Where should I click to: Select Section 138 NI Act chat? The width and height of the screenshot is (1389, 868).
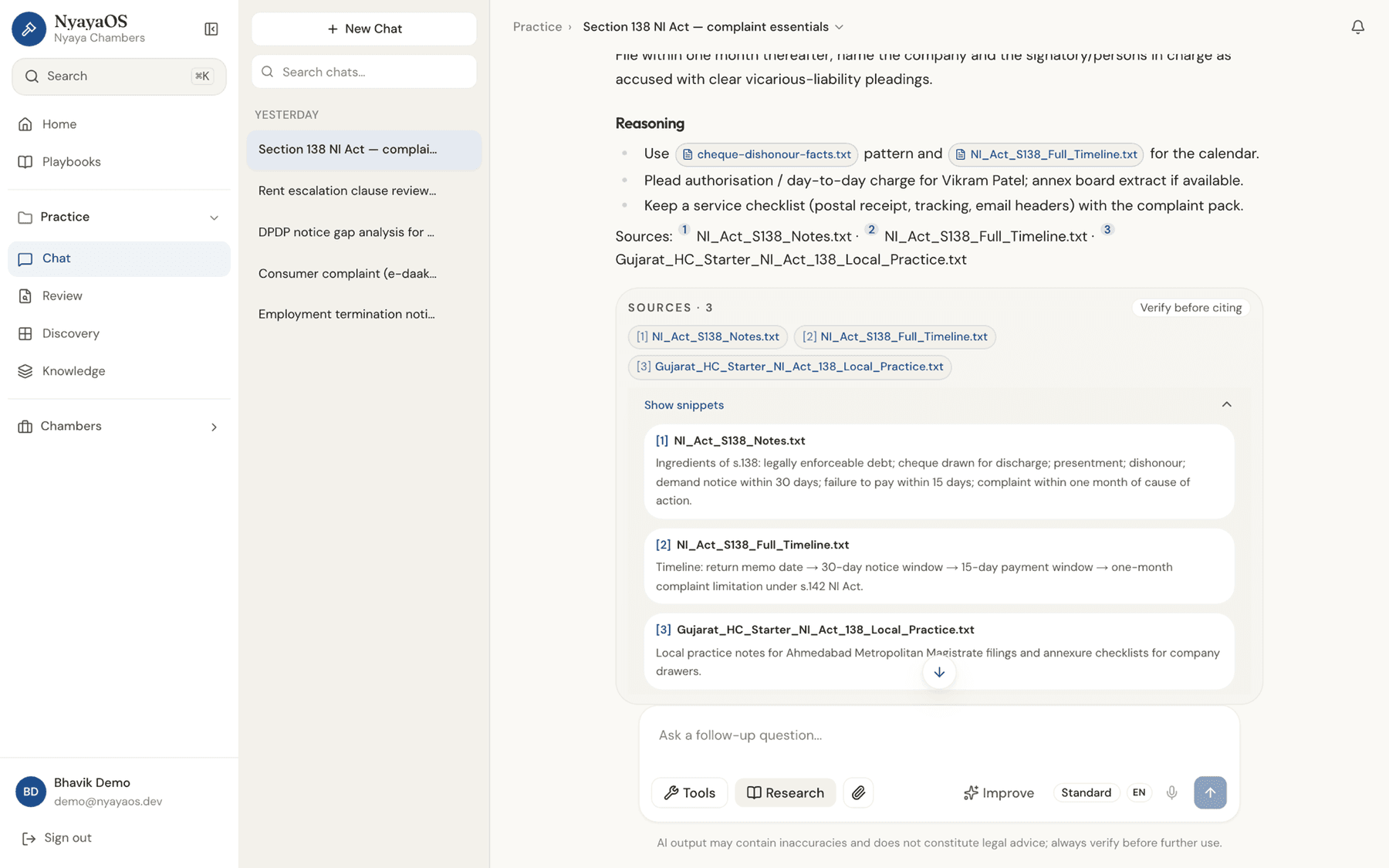click(x=364, y=150)
